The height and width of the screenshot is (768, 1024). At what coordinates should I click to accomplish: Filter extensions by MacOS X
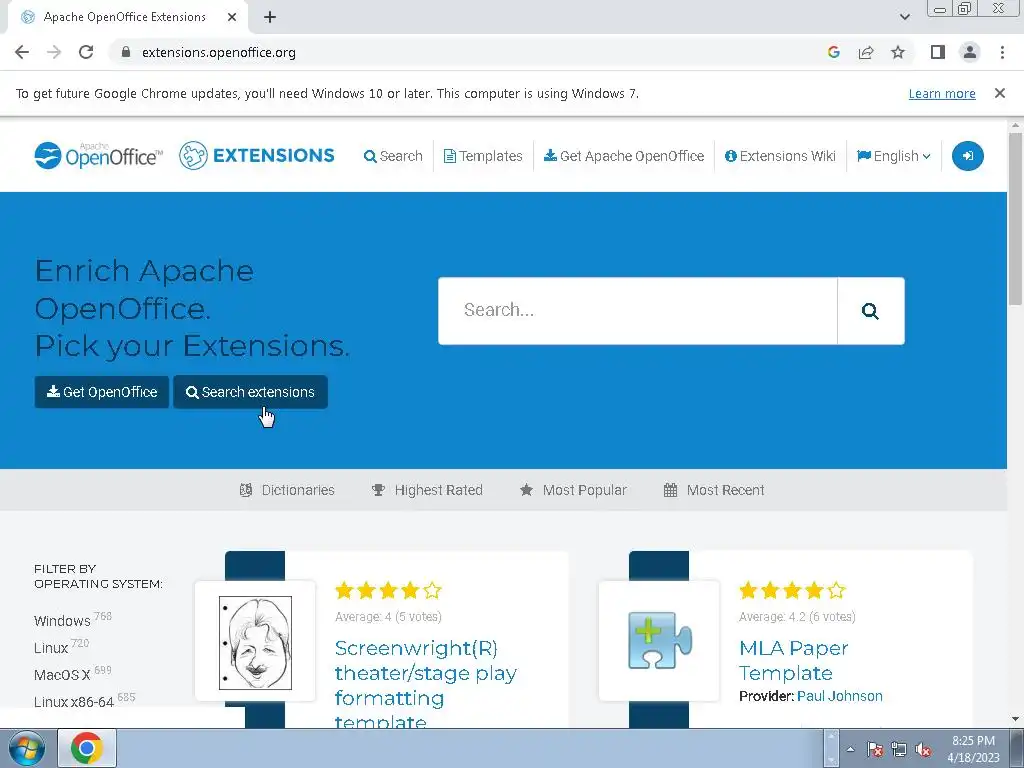coord(62,675)
